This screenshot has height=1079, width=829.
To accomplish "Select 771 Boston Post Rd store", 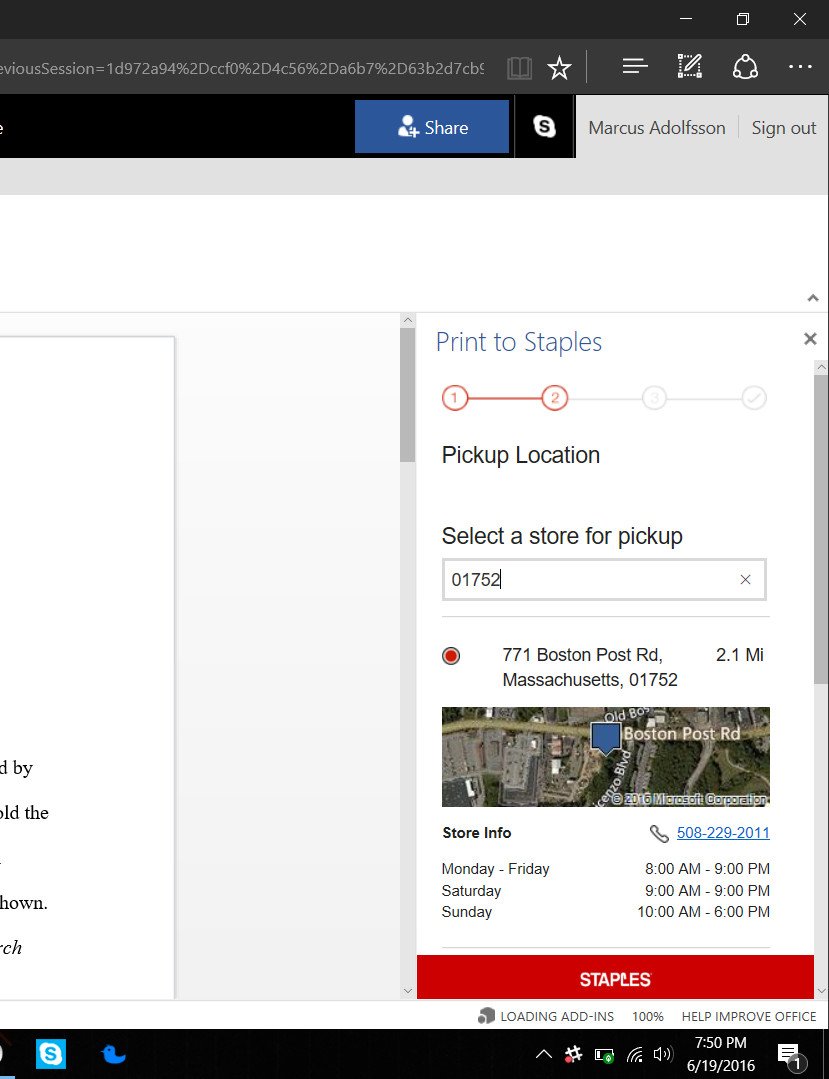I will coord(451,656).
